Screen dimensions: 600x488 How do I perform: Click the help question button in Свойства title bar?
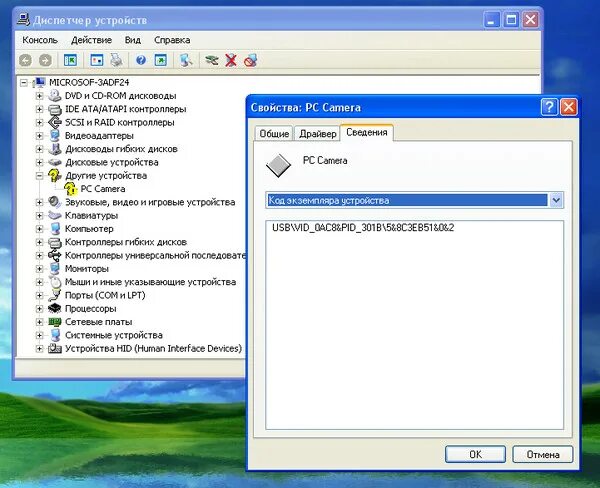549,107
